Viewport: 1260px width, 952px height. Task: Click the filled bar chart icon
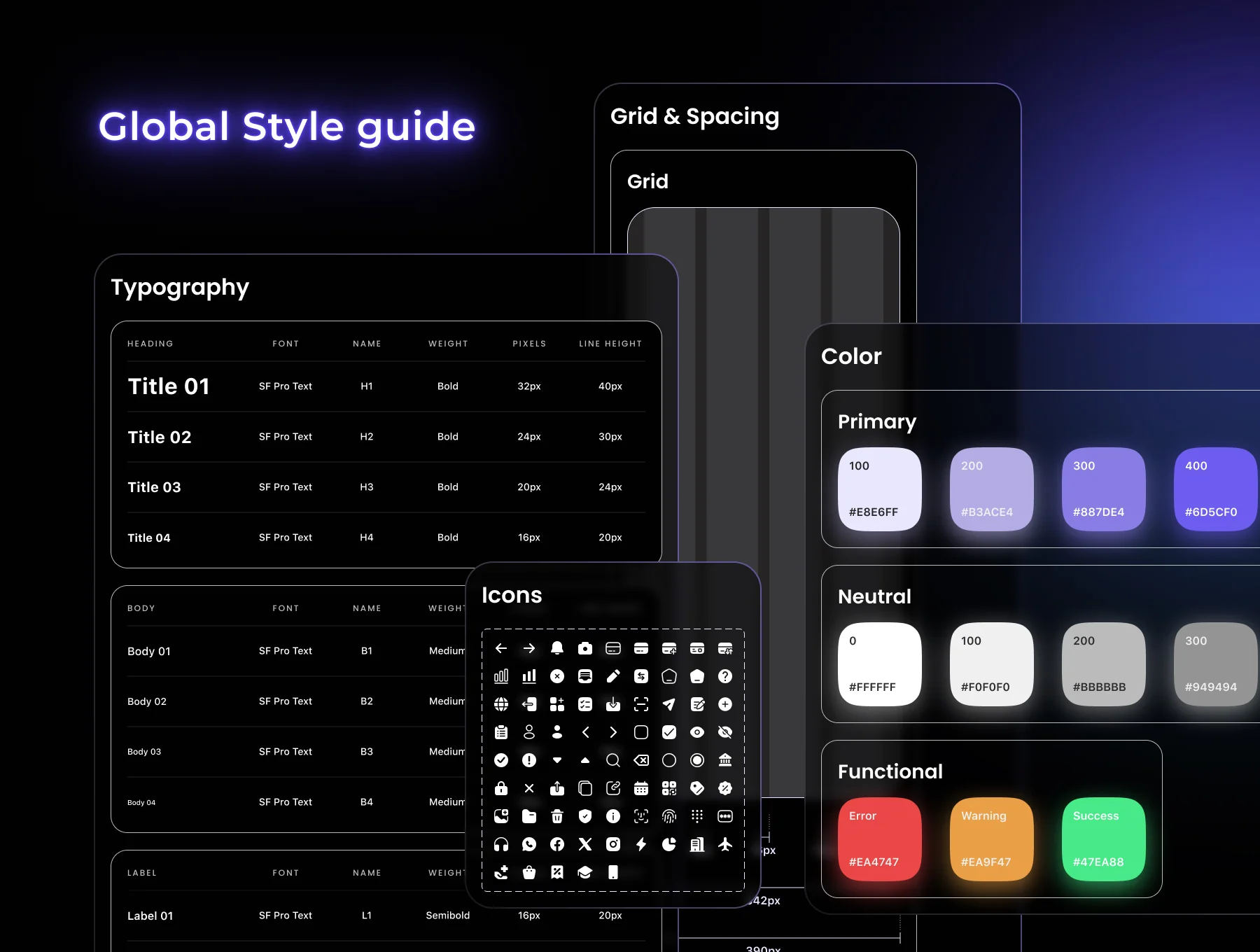pyautogui.click(x=529, y=676)
